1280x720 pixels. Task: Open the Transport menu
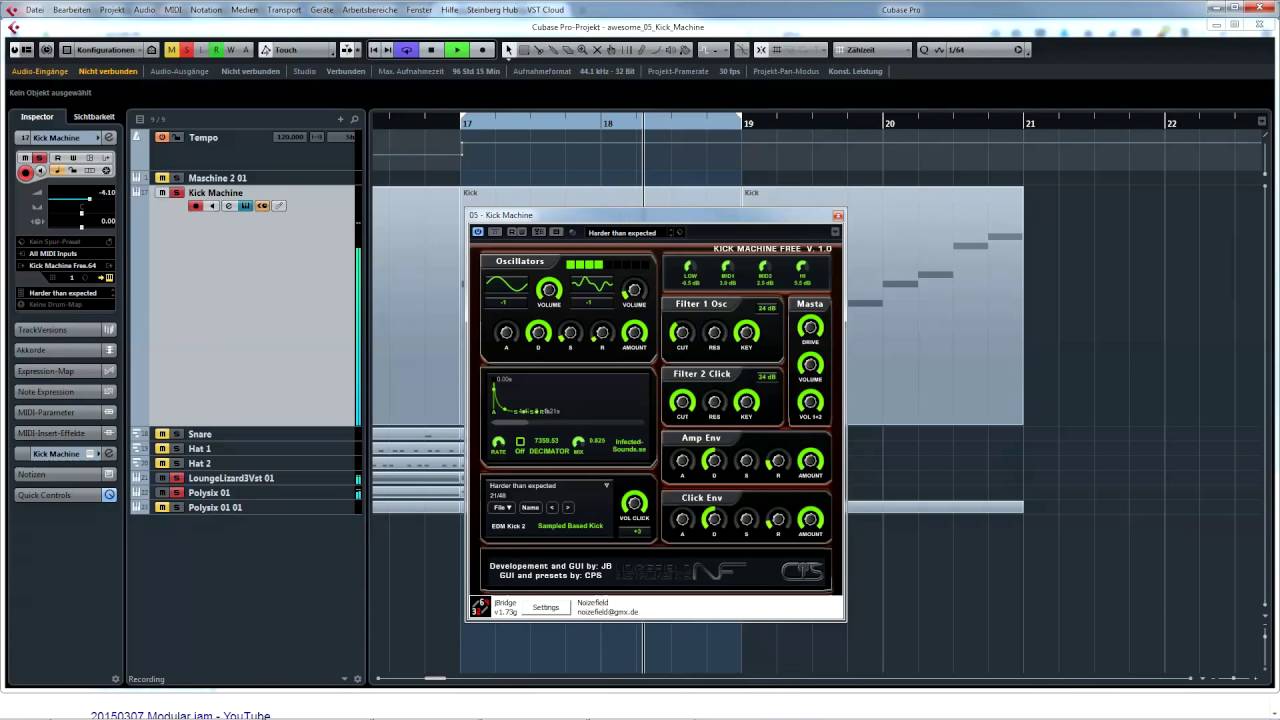click(284, 10)
